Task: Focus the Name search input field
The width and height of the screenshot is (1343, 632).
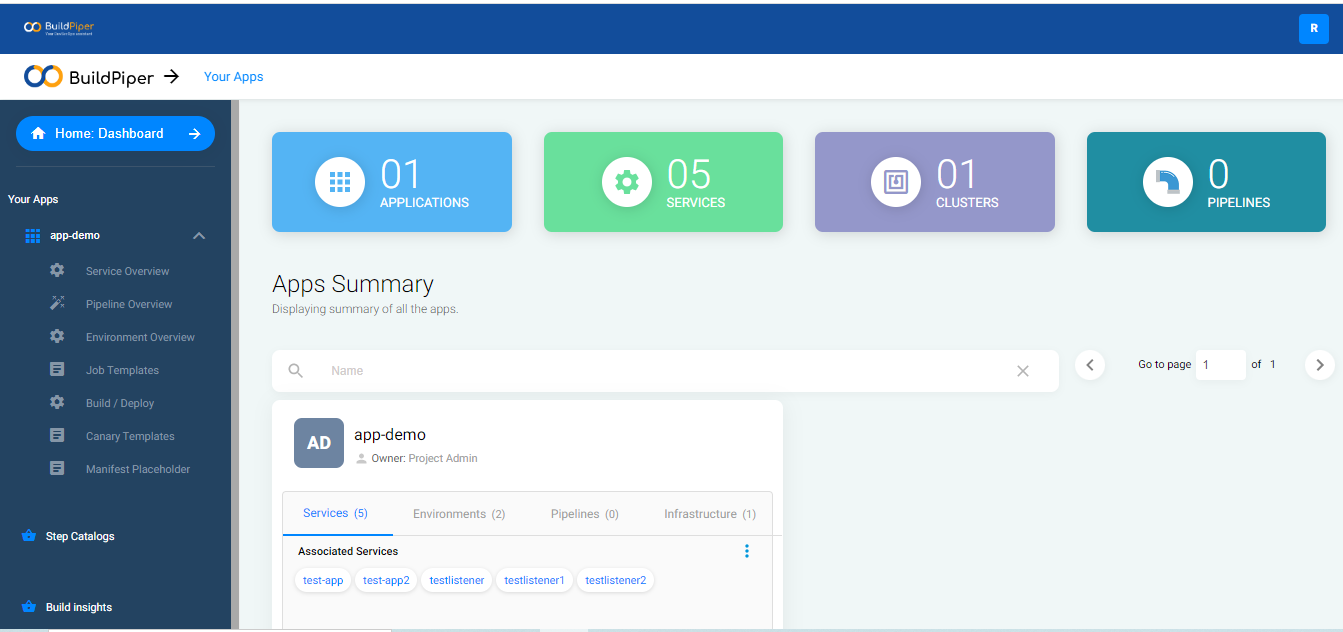Action: pyautogui.click(x=665, y=371)
